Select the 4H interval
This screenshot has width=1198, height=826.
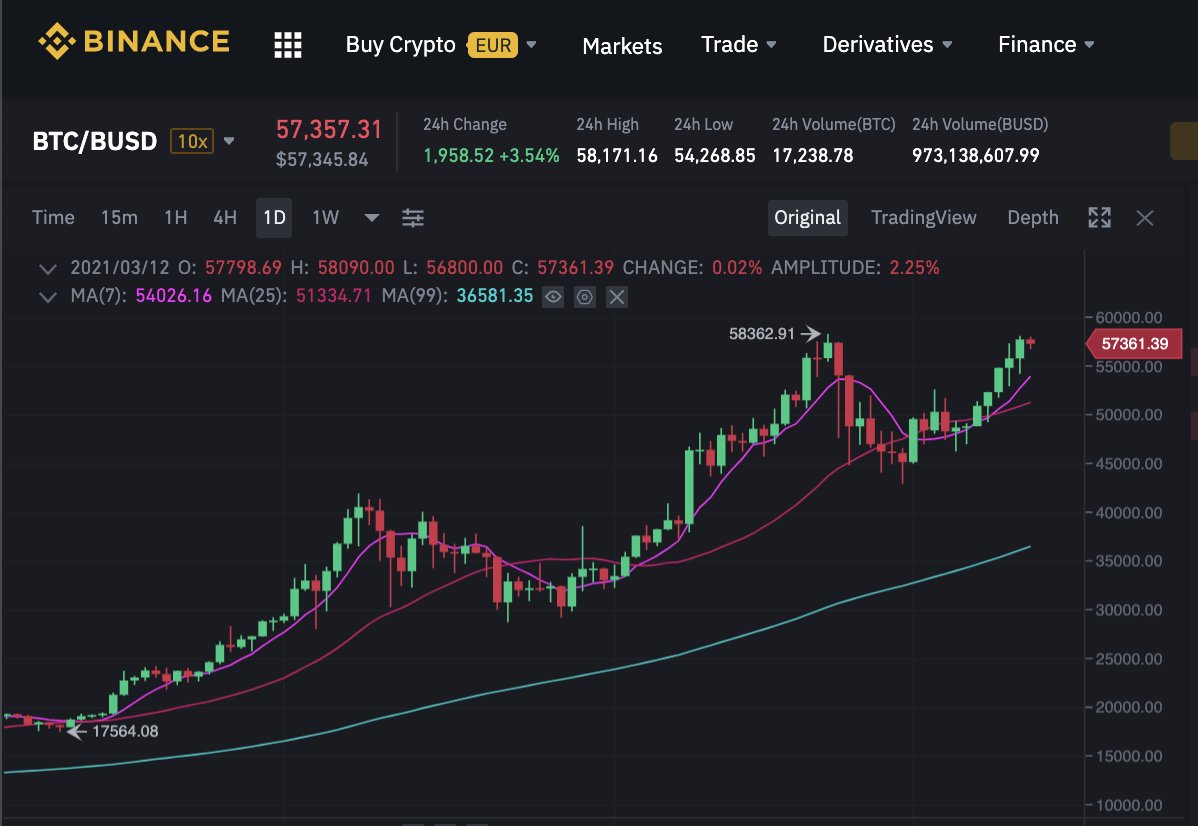click(225, 218)
